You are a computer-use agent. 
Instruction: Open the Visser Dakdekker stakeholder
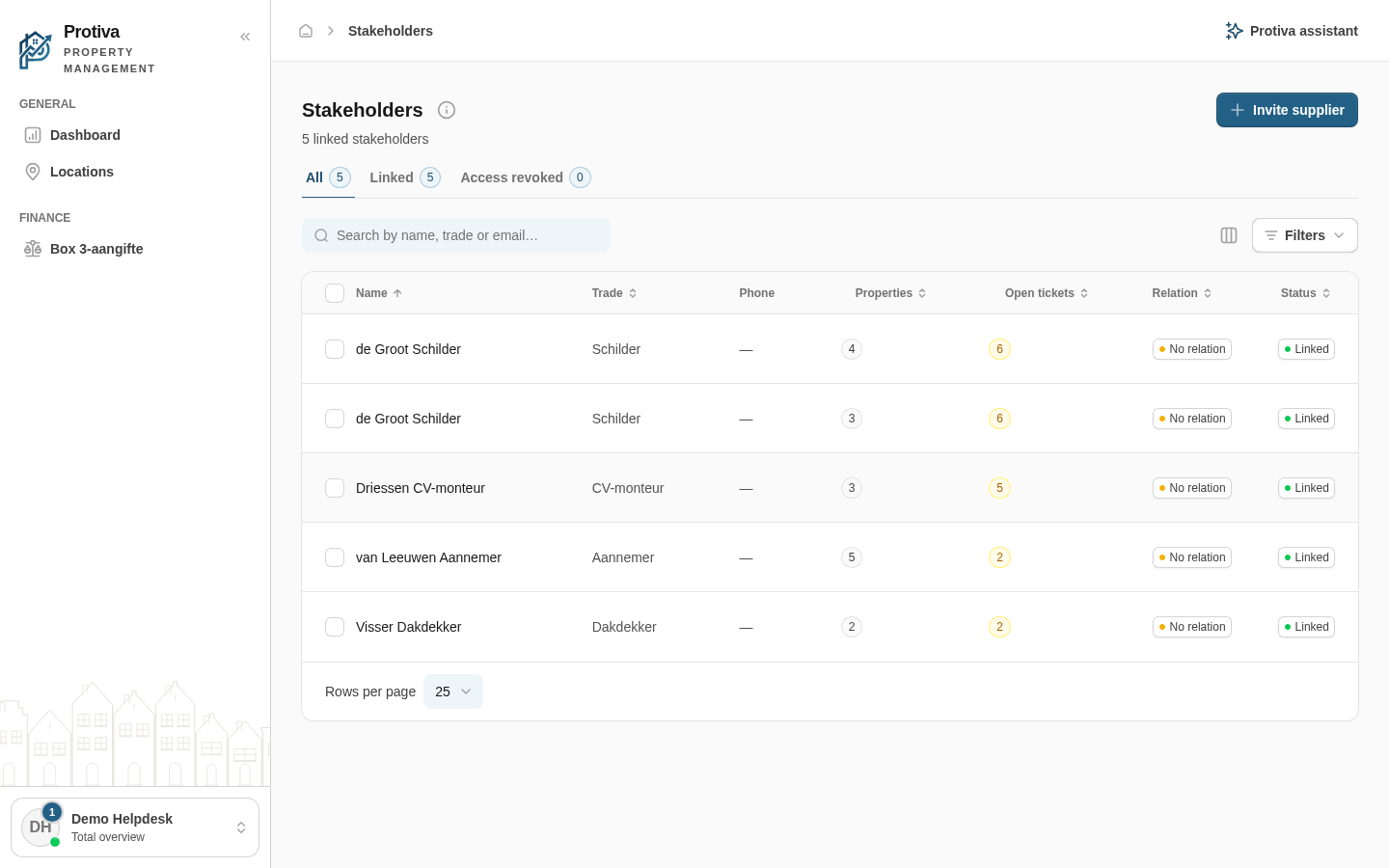tap(409, 627)
